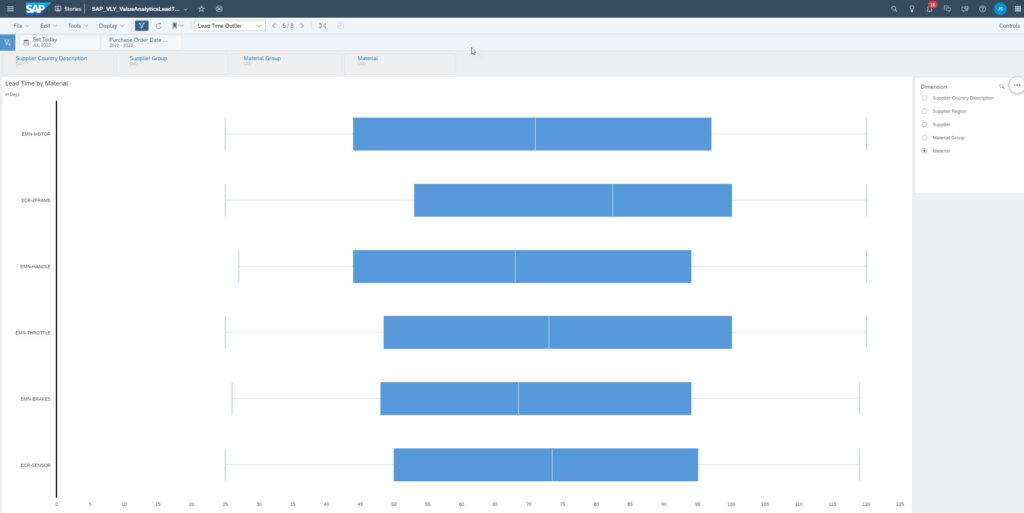The width and height of the screenshot is (1024, 513).
Task: Click the EMN-THROTTLE axis label
Action: (x=33, y=333)
